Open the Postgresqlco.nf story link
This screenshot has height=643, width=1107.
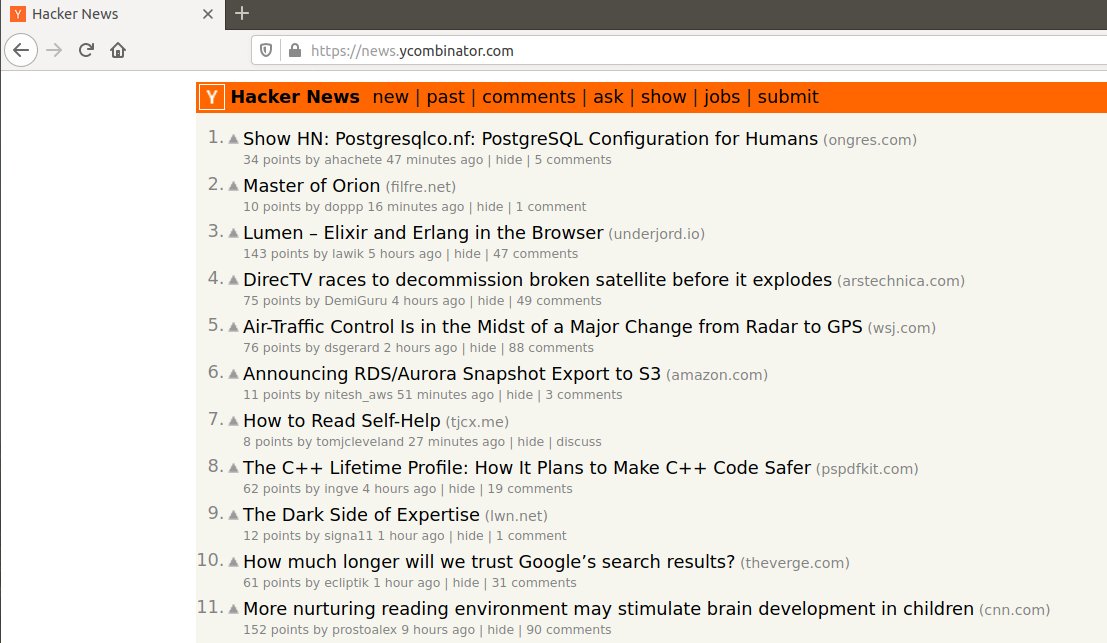(530, 138)
